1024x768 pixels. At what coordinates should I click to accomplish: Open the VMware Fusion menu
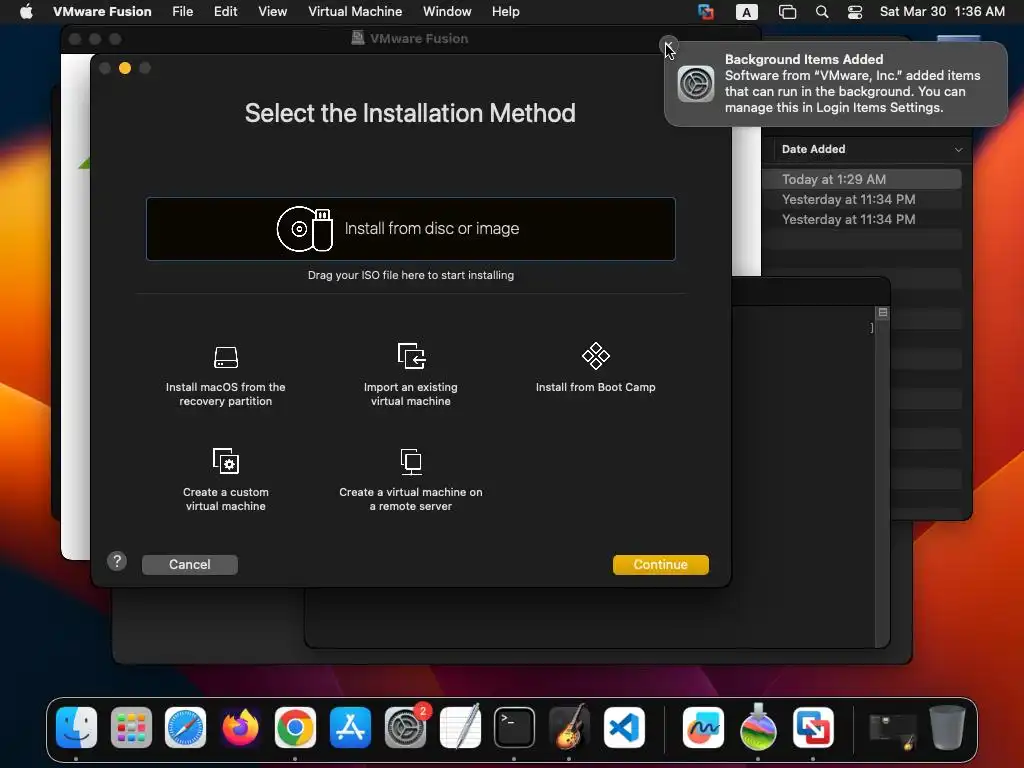(x=102, y=11)
